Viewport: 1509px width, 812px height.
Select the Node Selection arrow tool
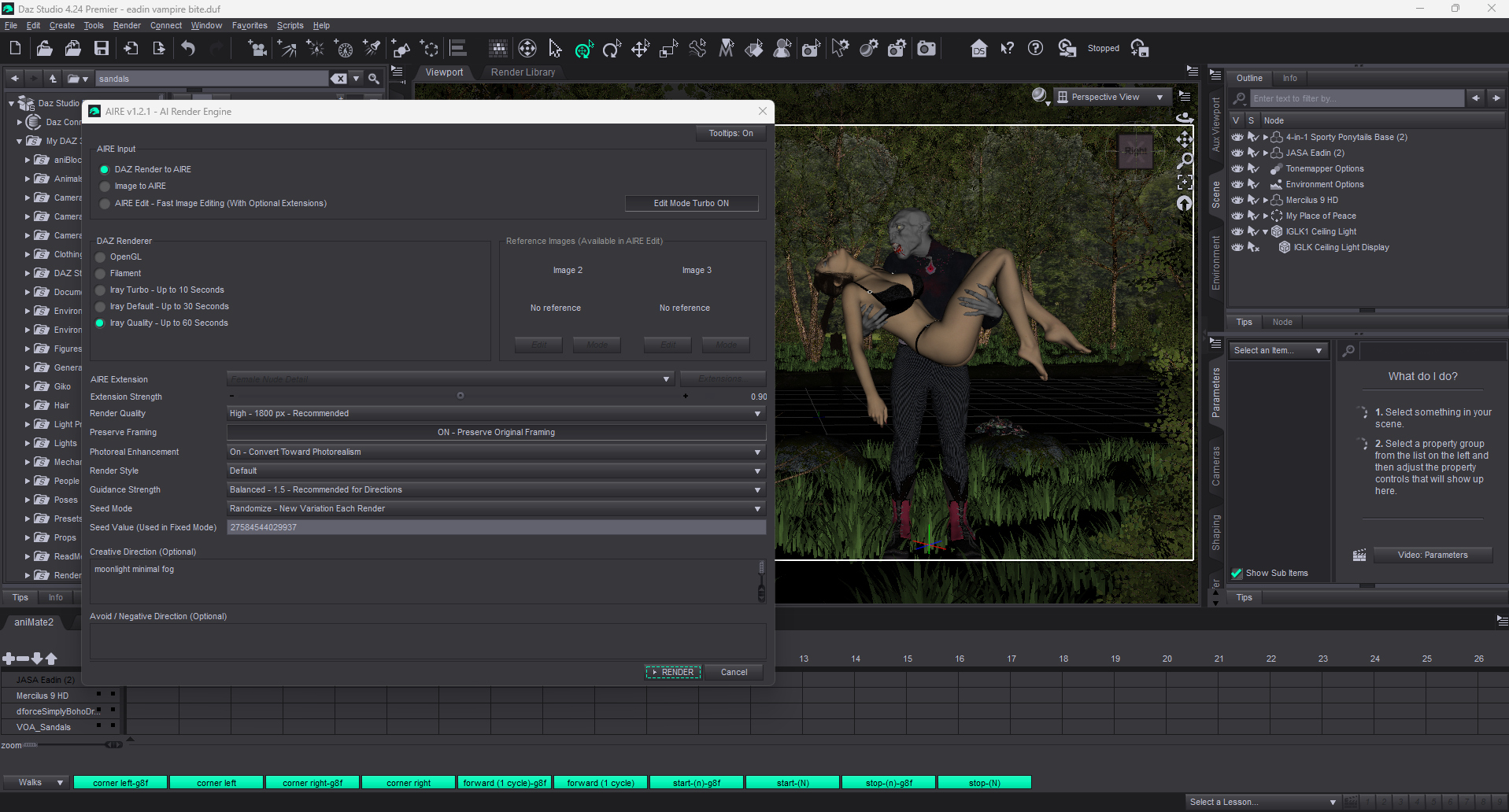pyautogui.click(x=555, y=49)
